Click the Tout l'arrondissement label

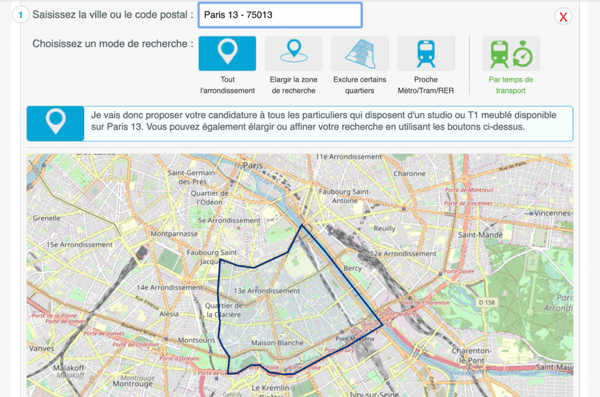[x=227, y=85]
